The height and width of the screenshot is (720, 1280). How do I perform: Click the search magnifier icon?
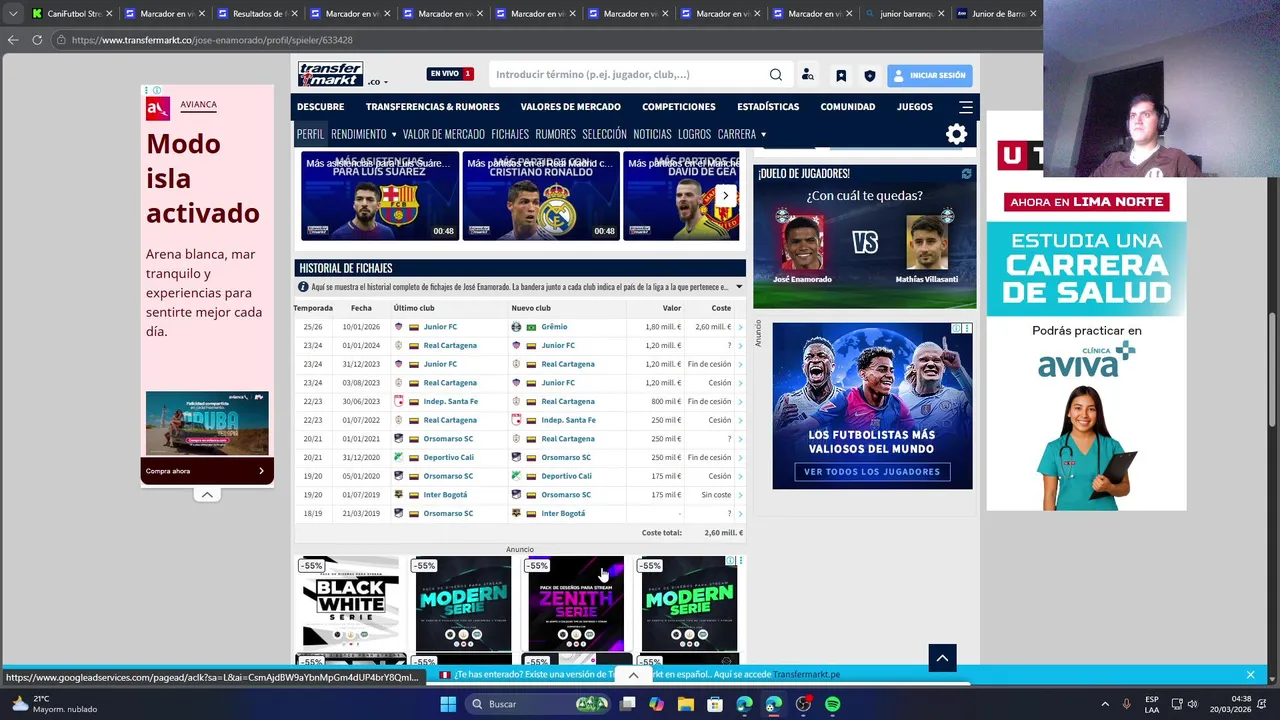pyautogui.click(x=776, y=75)
